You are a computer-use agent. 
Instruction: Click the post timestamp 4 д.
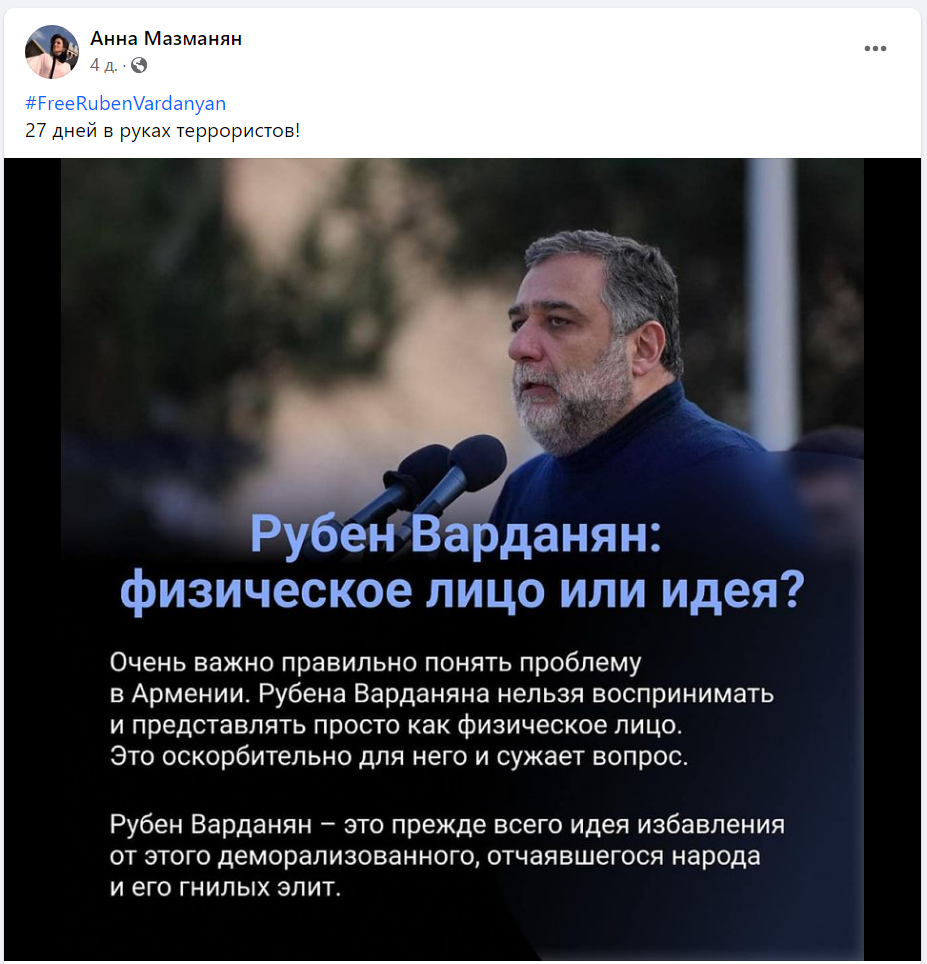(x=103, y=65)
